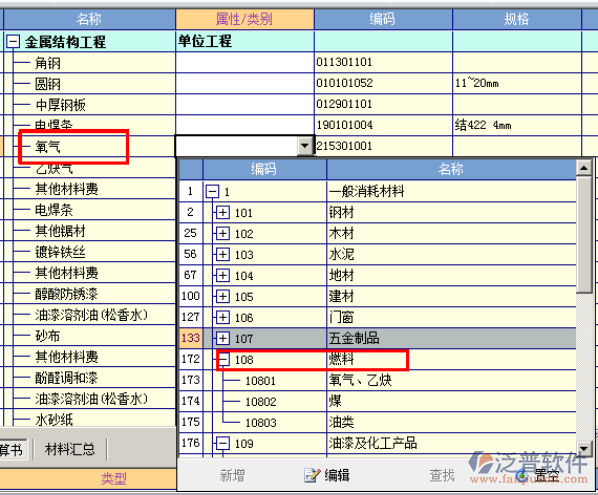Screen dimensions: 598x495
Task: Switch to the 材料汇总 tab
Action: pos(70,450)
